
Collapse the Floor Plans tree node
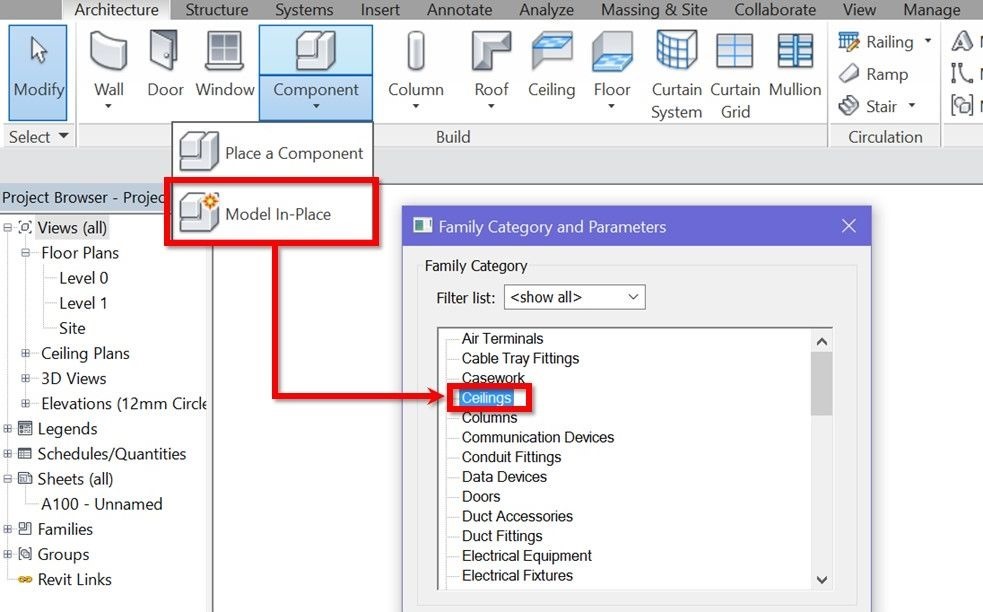click(x=26, y=253)
